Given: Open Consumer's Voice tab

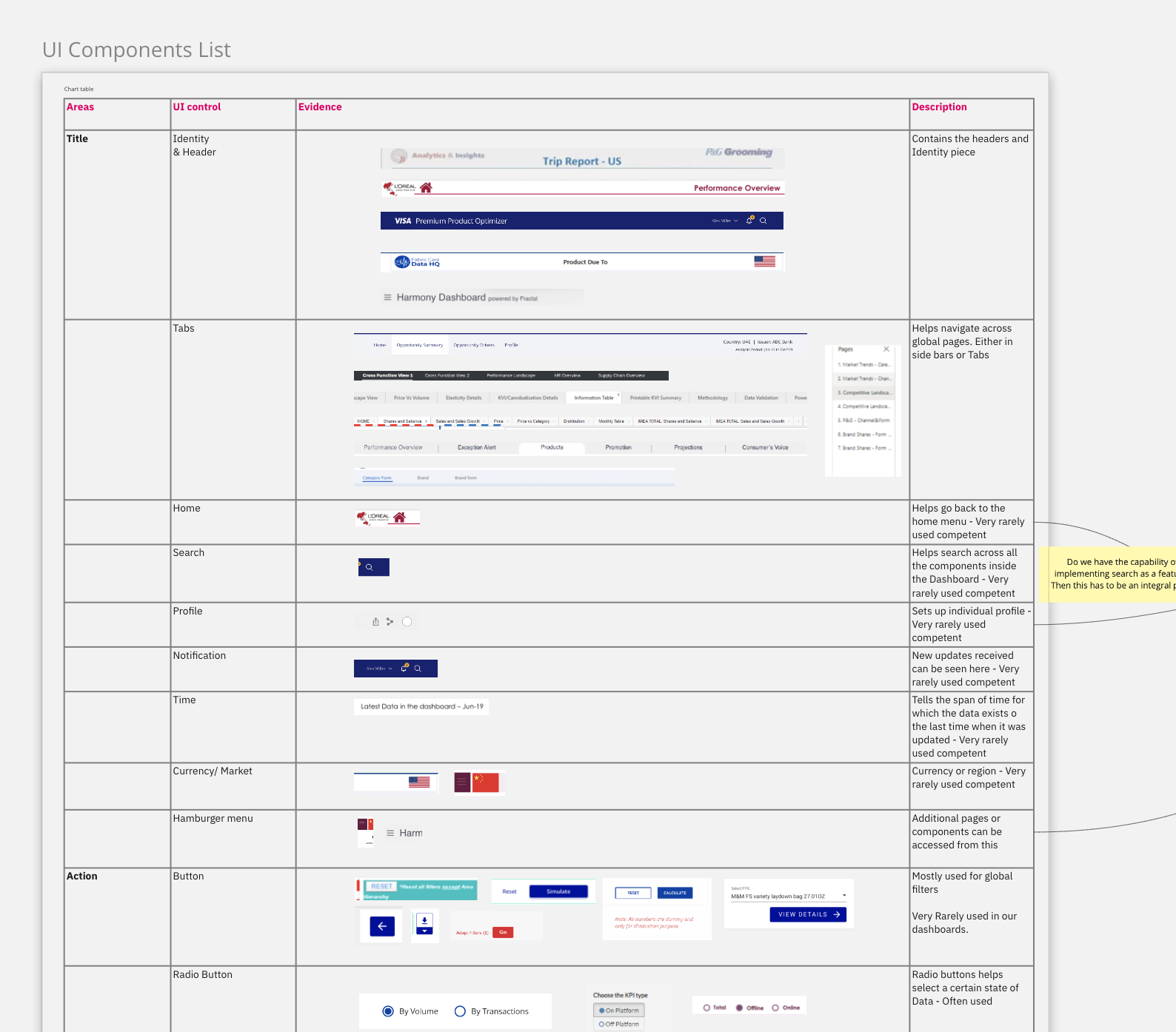Looking at the screenshot, I should 765,448.
